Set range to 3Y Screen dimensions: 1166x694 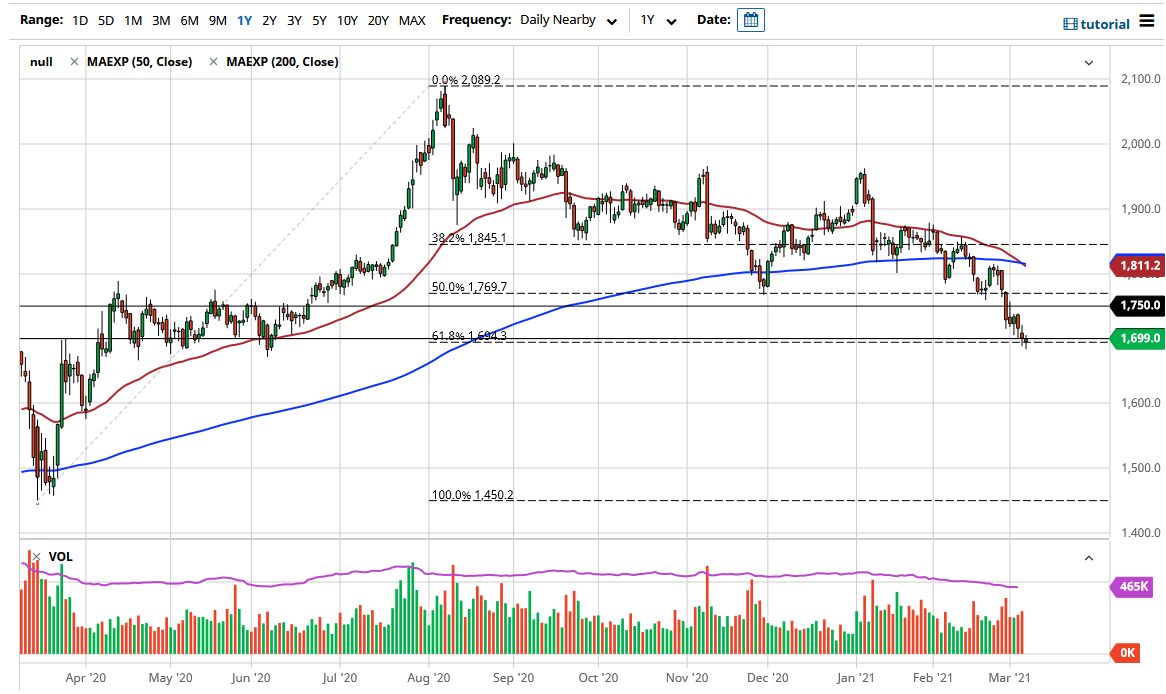(x=294, y=21)
